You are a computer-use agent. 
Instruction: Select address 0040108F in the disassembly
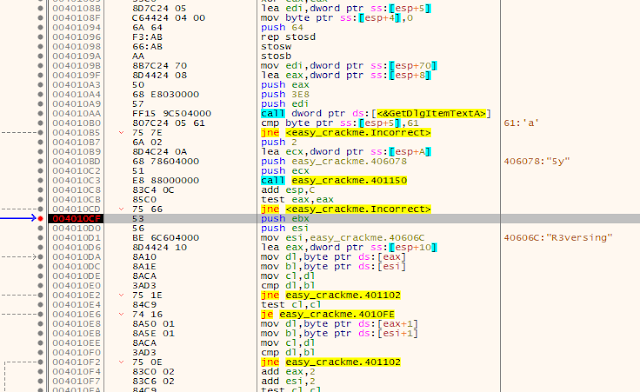point(76,18)
